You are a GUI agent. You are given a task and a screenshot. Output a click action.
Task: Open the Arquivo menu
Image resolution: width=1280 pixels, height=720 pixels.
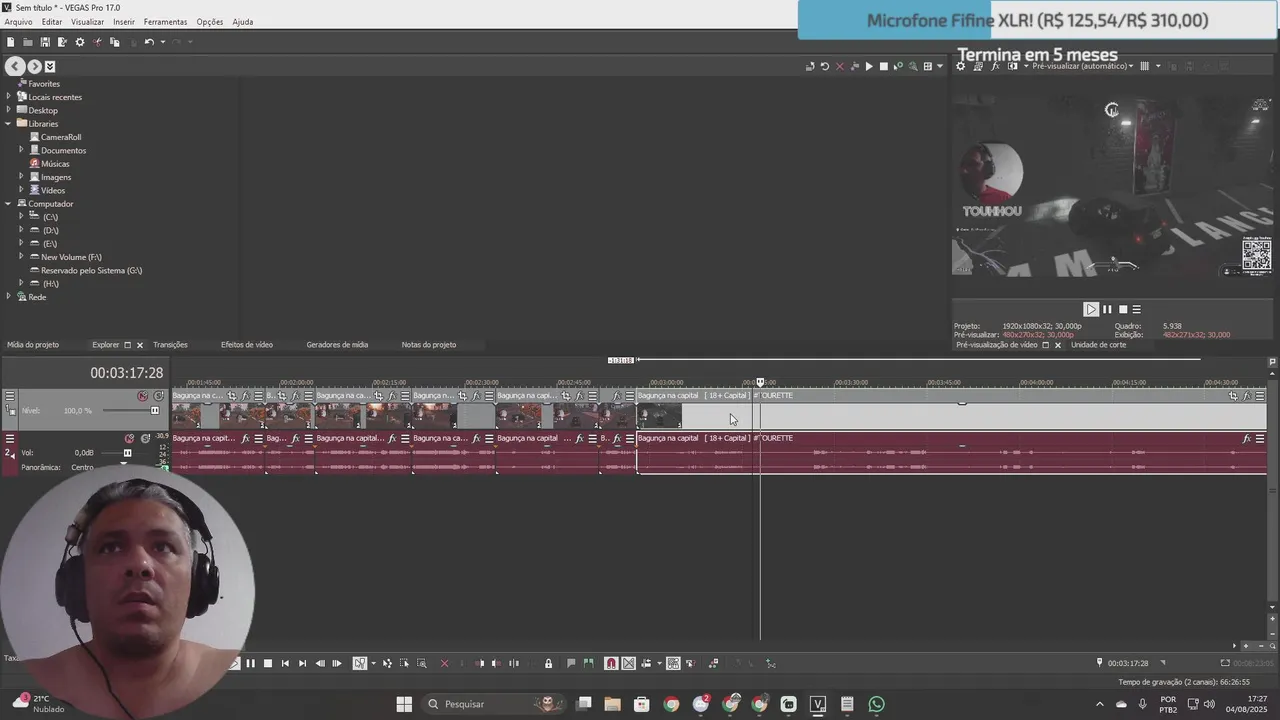click(x=18, y=22)
